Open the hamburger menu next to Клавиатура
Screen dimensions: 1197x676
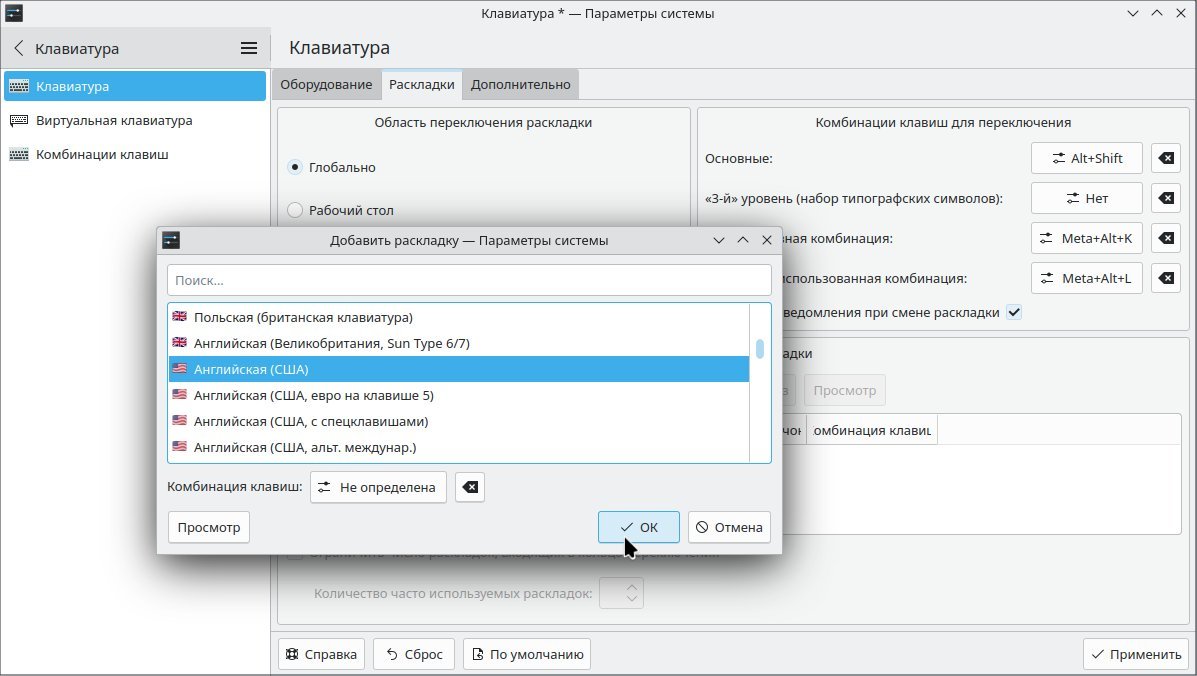[x=247, y=48]
